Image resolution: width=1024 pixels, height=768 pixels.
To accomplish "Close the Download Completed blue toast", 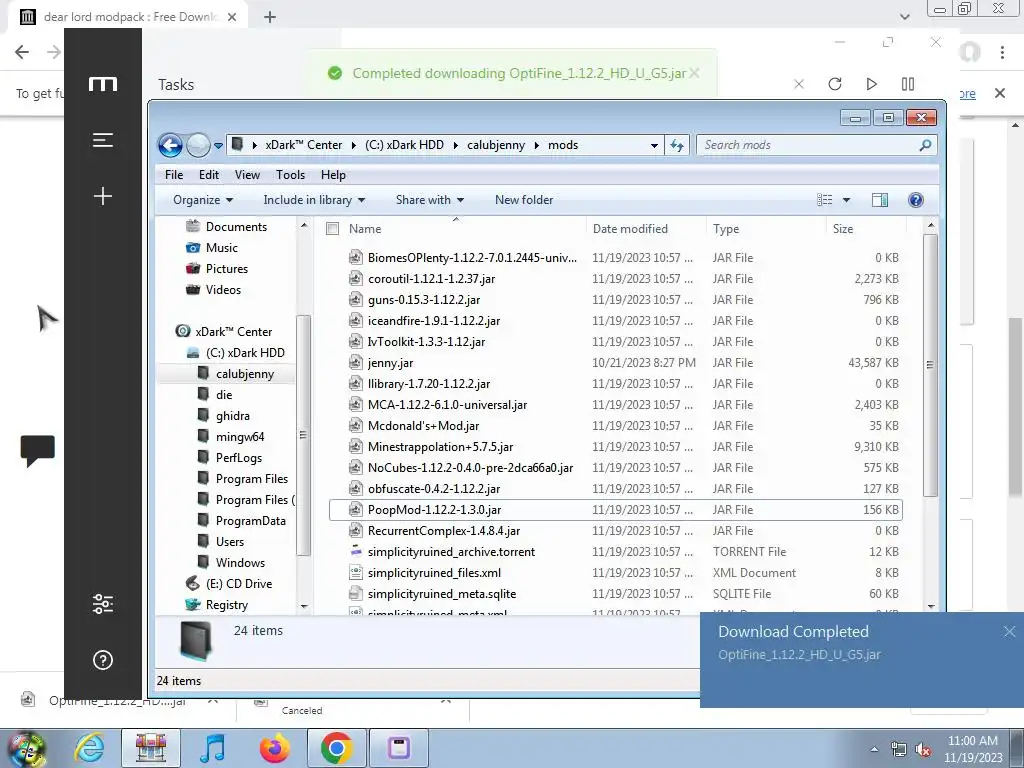I will coord(1010,632).
